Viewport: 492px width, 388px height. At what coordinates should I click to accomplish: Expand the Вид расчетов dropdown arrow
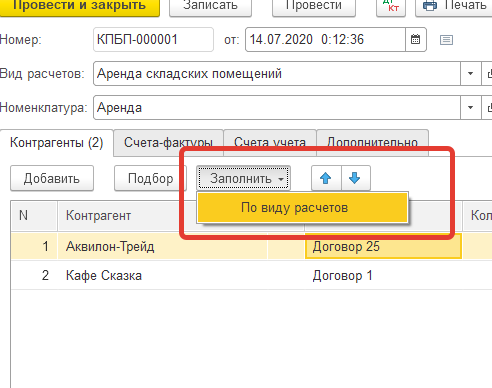click(x=471, y=74)
